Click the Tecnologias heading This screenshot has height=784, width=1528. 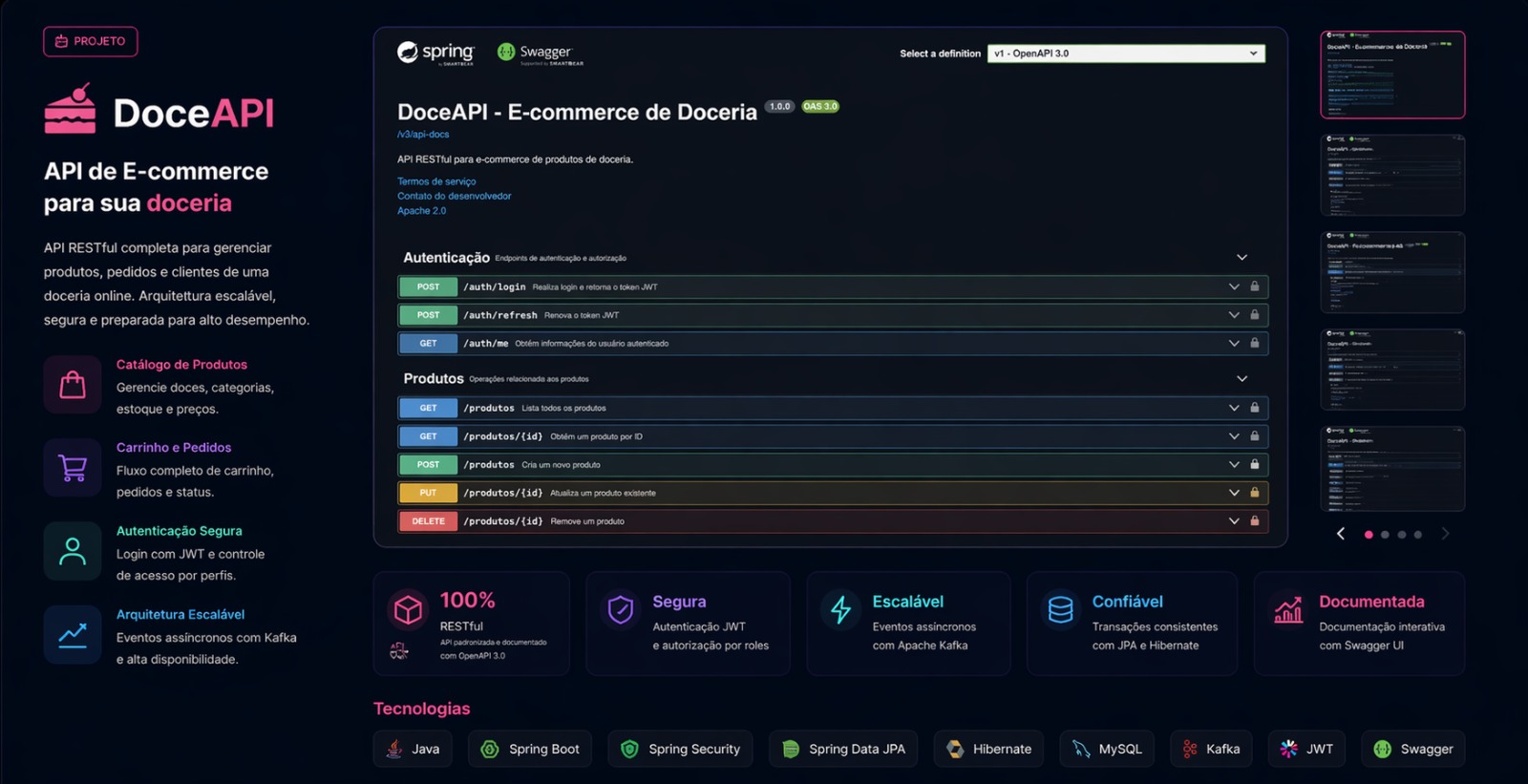(421, 709)
